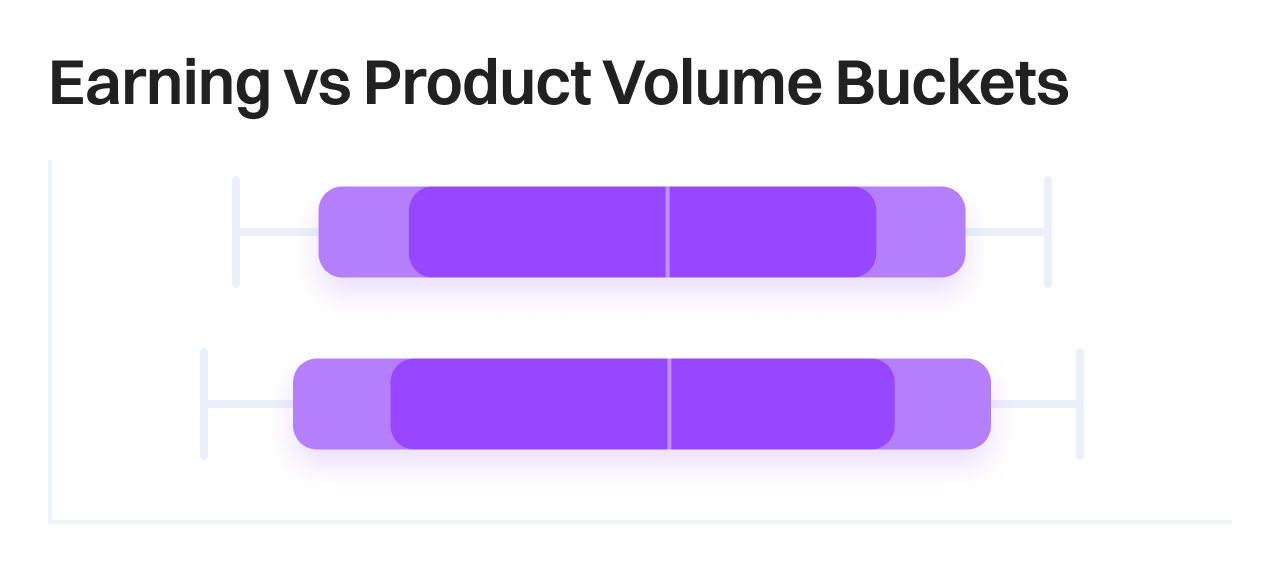Select upper box's dark segment left of the median
1280x572 pixels.
538,232
